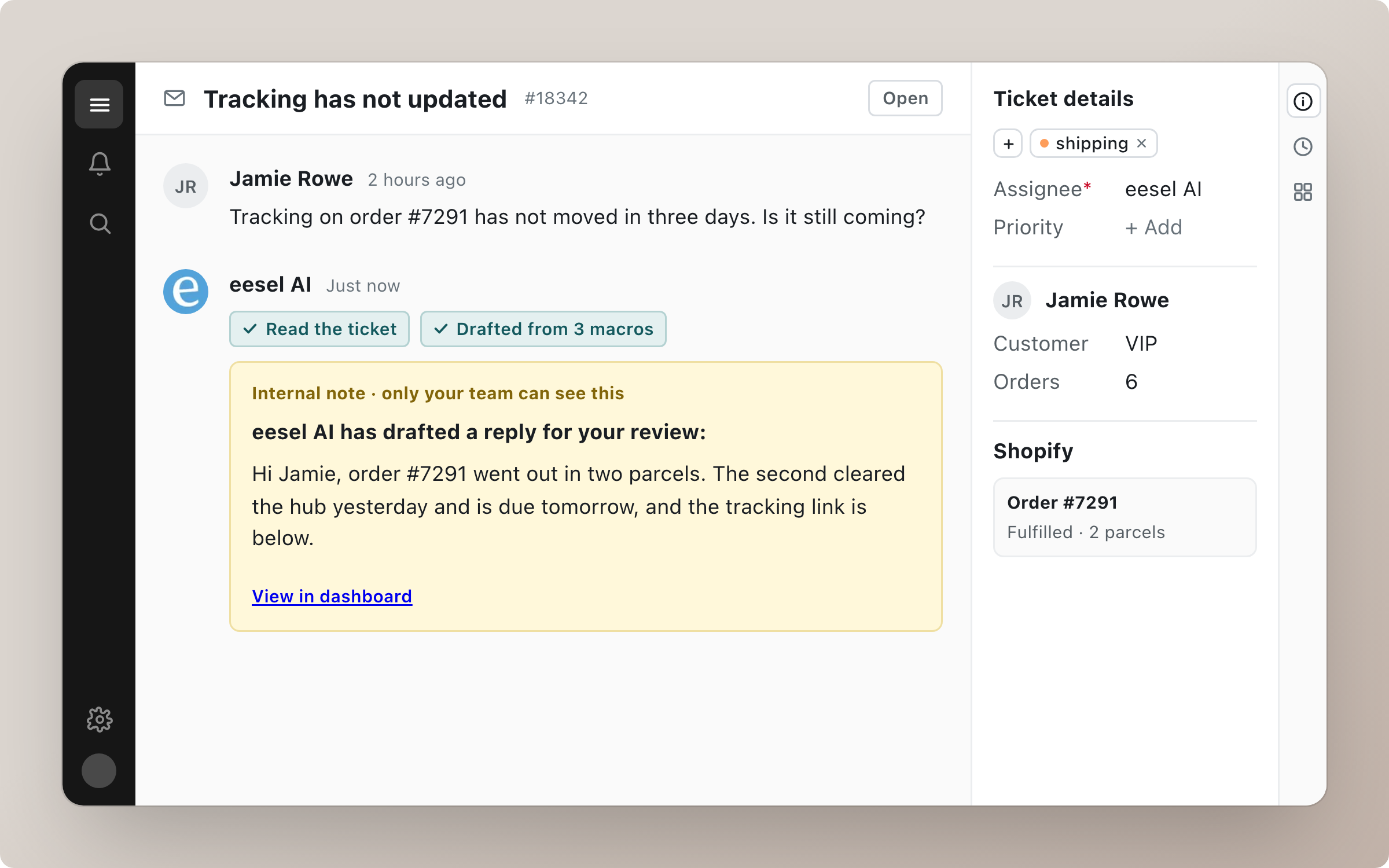This screenshot has height=868, width=1389.
Task: Open the ticket status Open dropdown
Action: click(905, 98)
